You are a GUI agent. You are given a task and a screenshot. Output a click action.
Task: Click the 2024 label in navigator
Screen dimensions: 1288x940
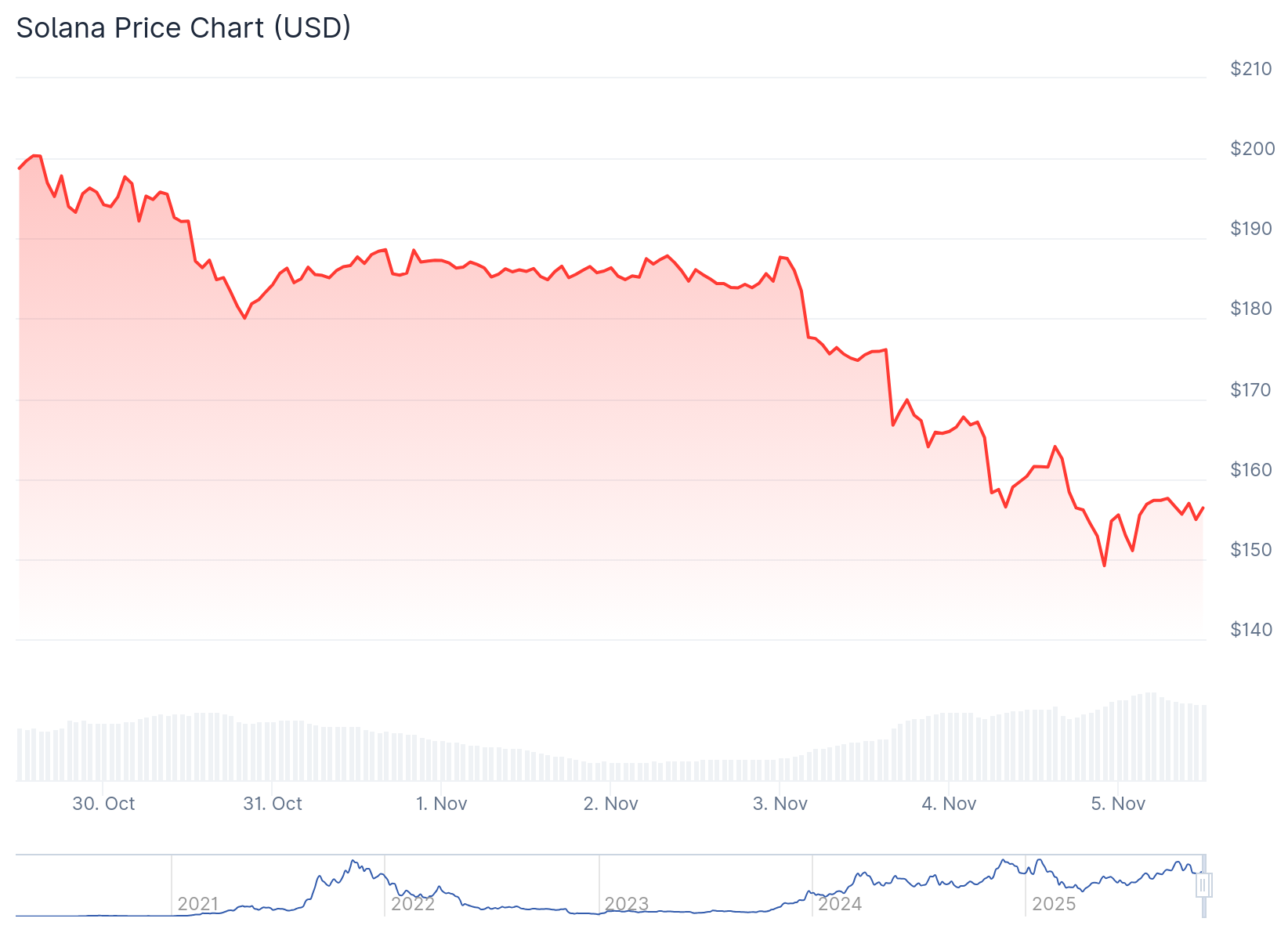point(840,904)
